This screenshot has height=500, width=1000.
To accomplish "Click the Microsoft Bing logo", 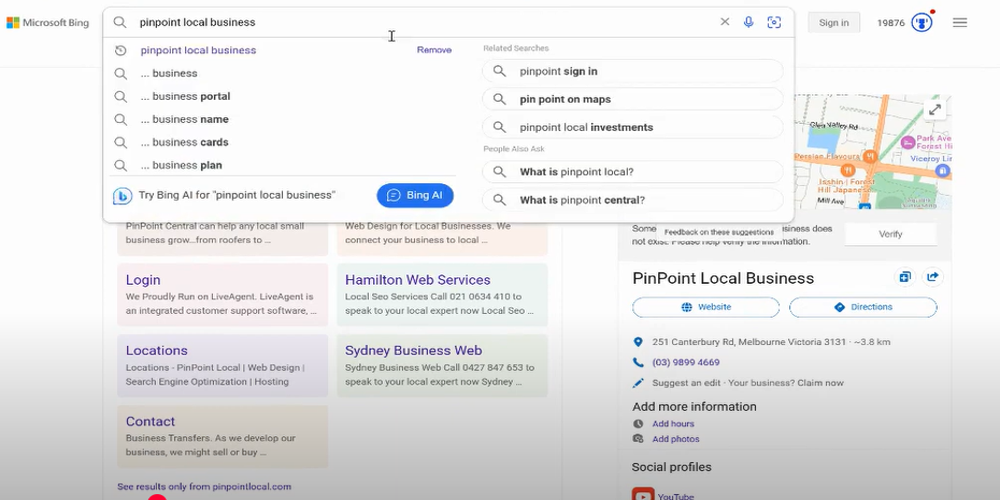I will [x=48, y=22].
